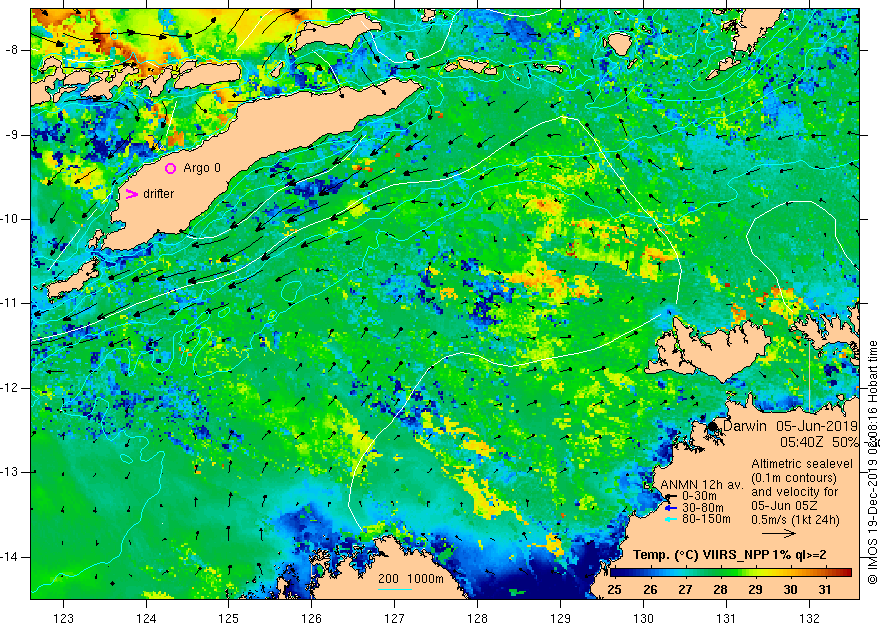Click the '(0.1m contours)' text
This screenshot has width=880, height=630.
(x=794, y=478)
